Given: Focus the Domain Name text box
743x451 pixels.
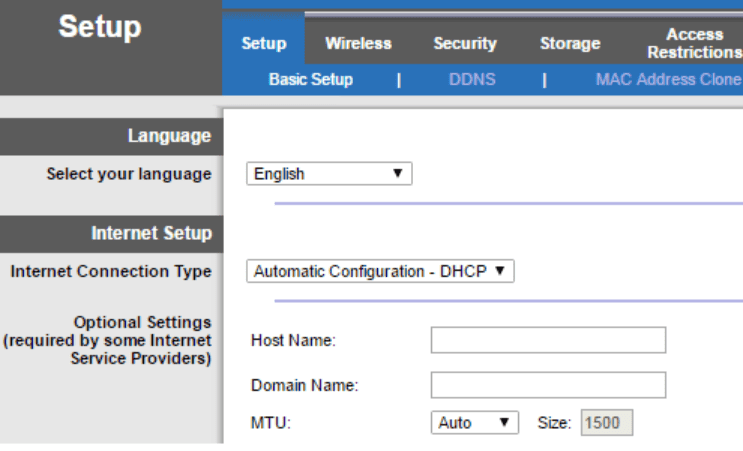Looking at the screenshot, I should [x=548, y=385].
